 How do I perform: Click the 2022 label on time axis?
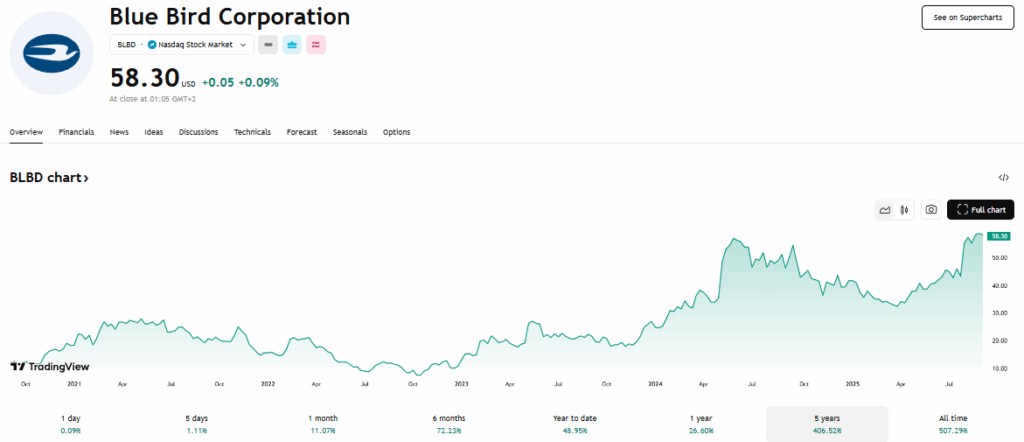pyautogui.click(x=268, y=384)
